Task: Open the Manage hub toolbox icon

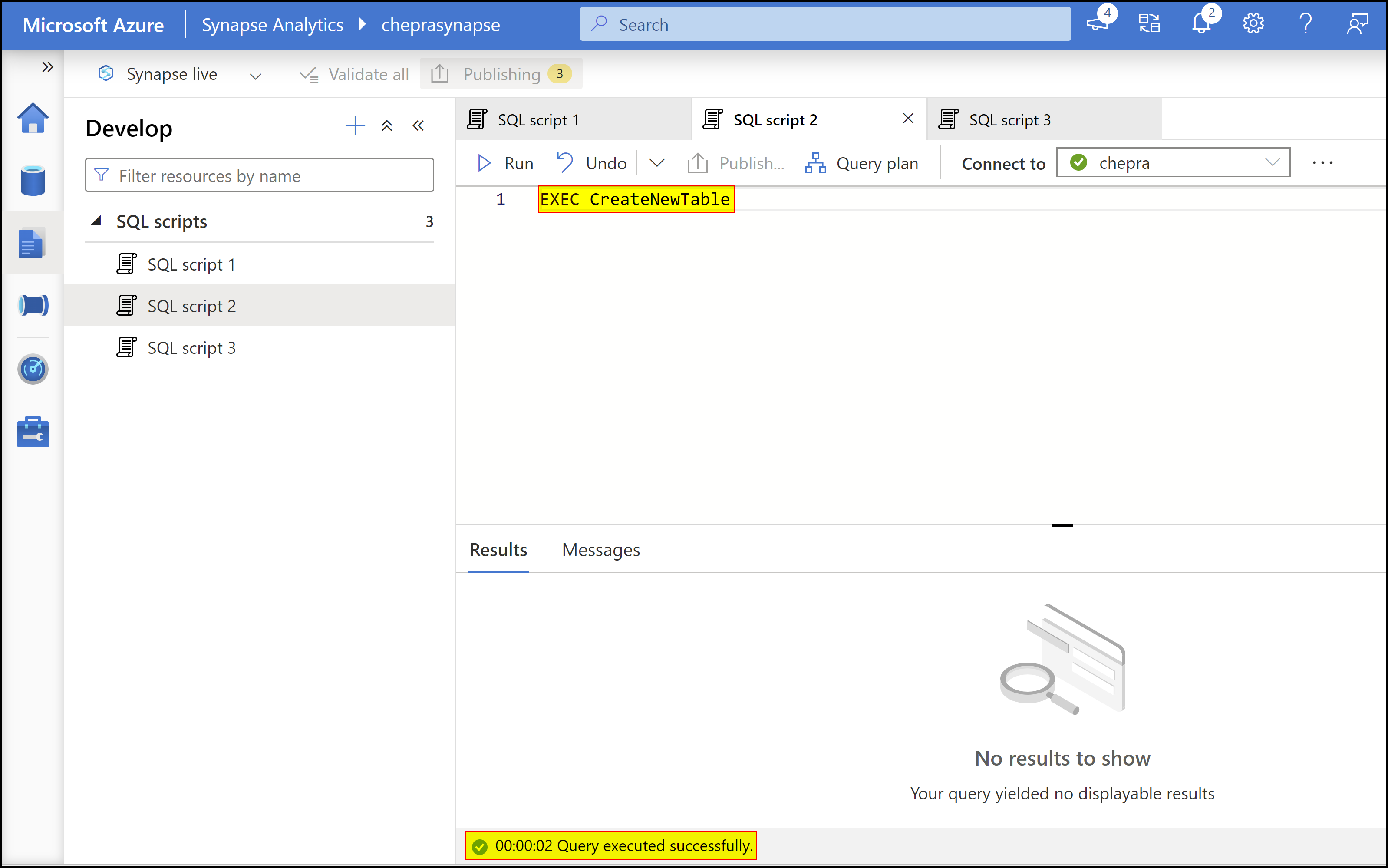Action: click(x=33, y=432)
